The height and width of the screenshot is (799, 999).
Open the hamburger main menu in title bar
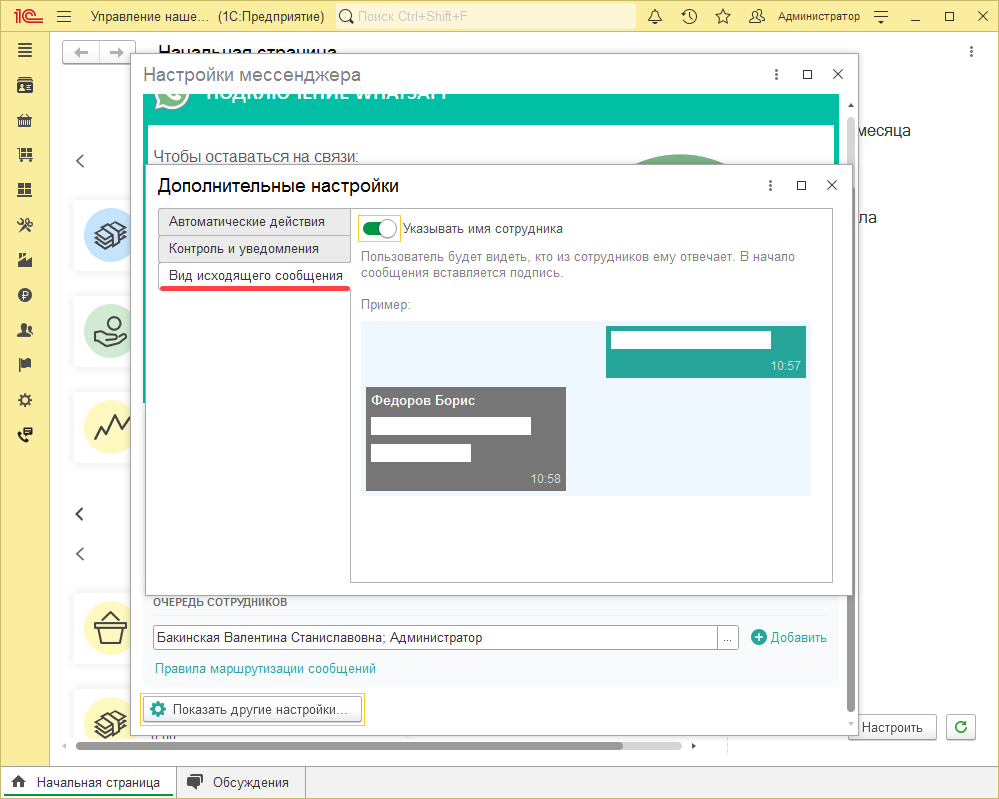(x=65, y=17)
